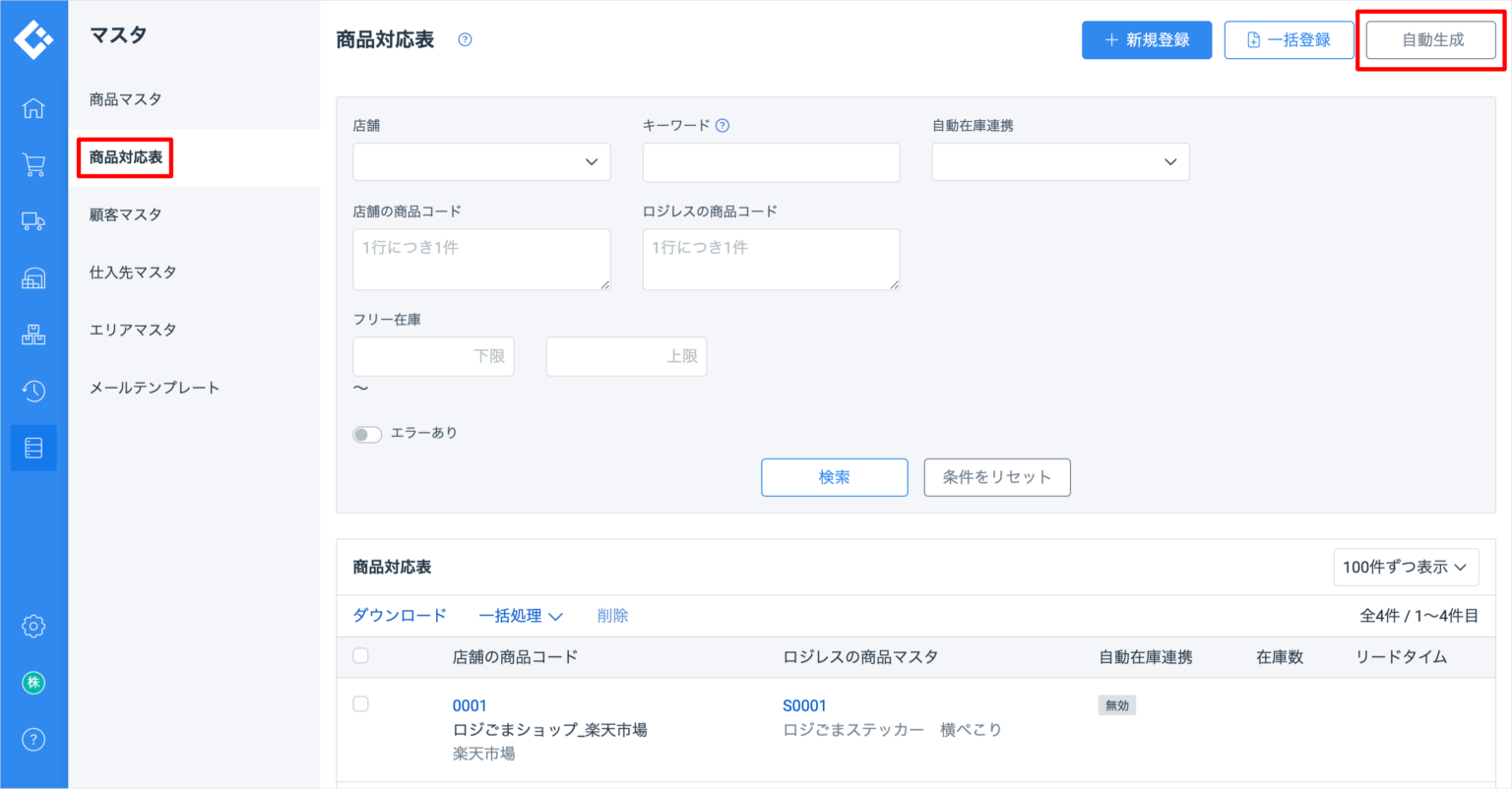The height and width of the screenshot is (789, 1512).
Task: Open the 100件ずつ表示 page size dropdown
Action: click(x=1405, y=568)
